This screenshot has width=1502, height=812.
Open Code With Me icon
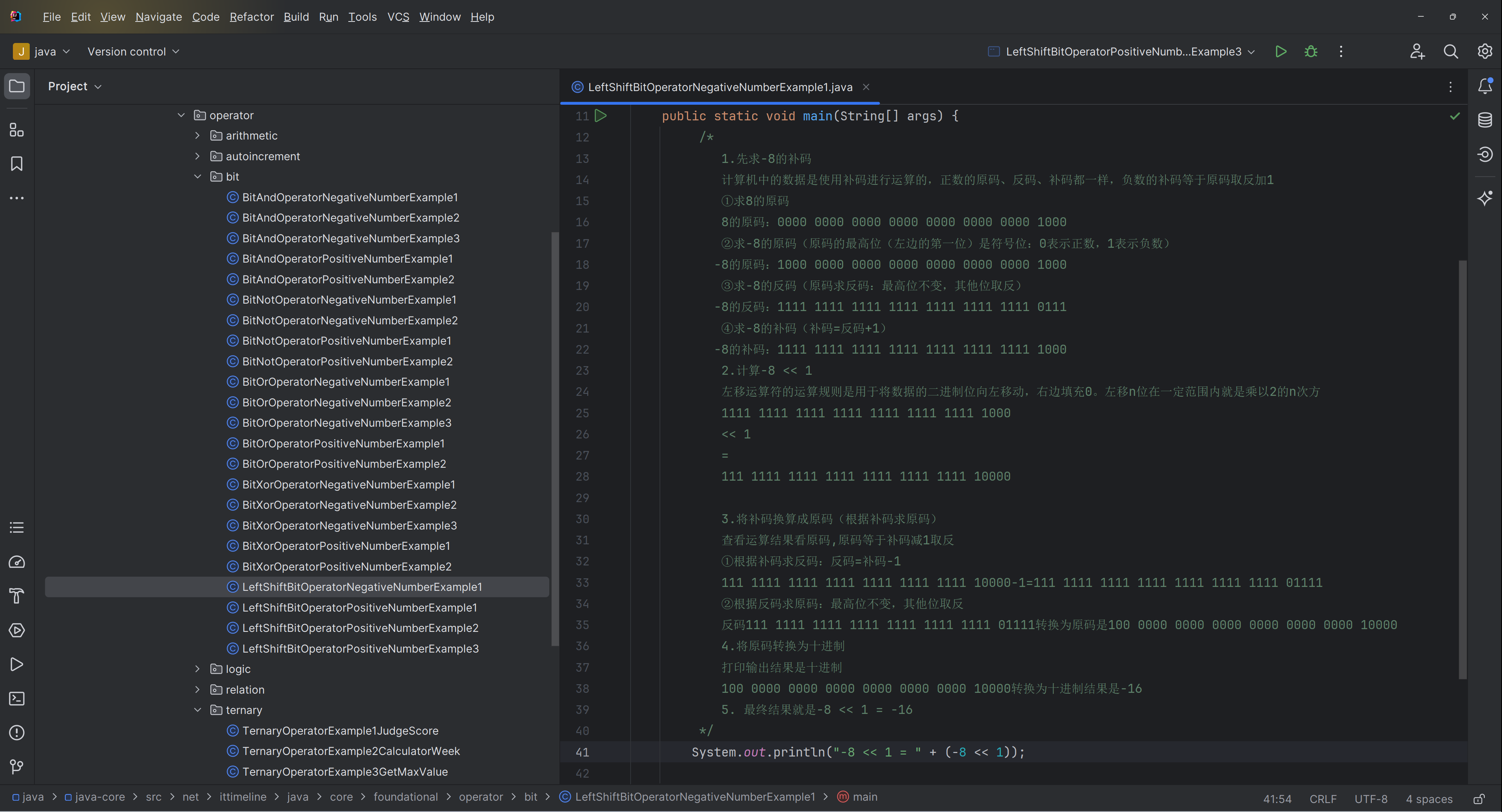[x=1418, y=51]
